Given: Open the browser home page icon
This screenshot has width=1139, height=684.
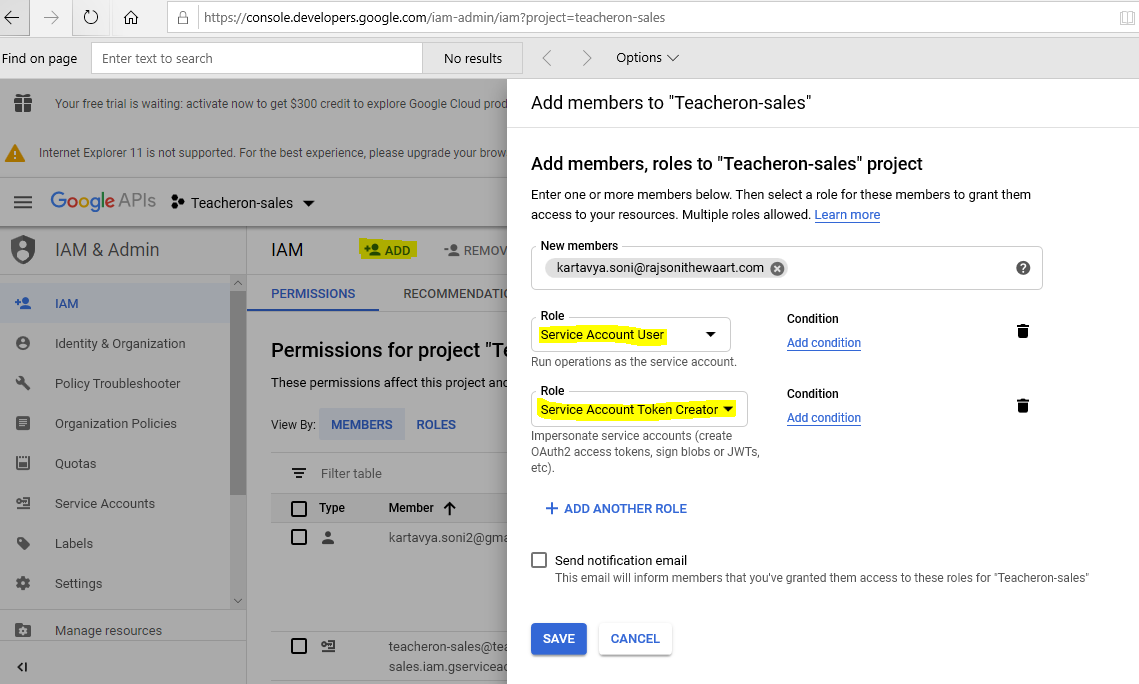Looking at the screenshot, I should pyautogui.click(x=131, y=17).
